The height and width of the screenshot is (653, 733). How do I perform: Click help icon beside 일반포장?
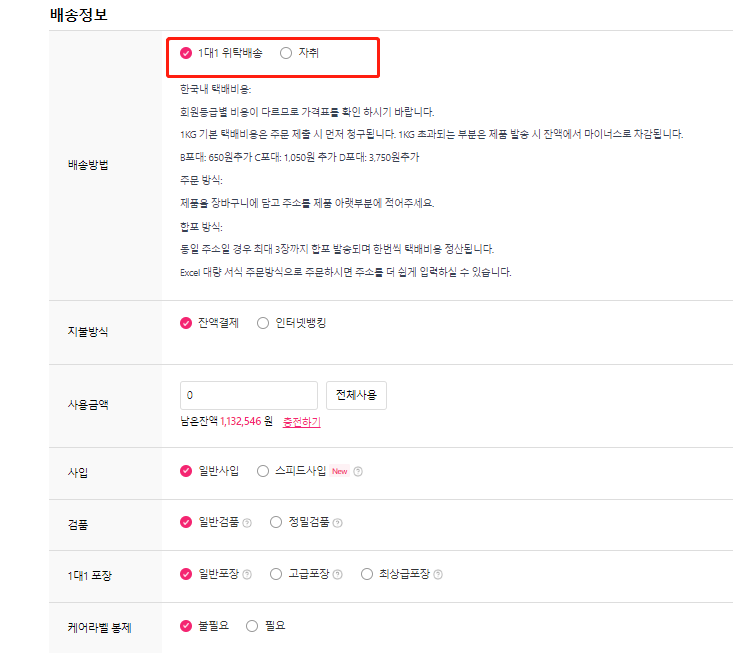pos(246,574)
